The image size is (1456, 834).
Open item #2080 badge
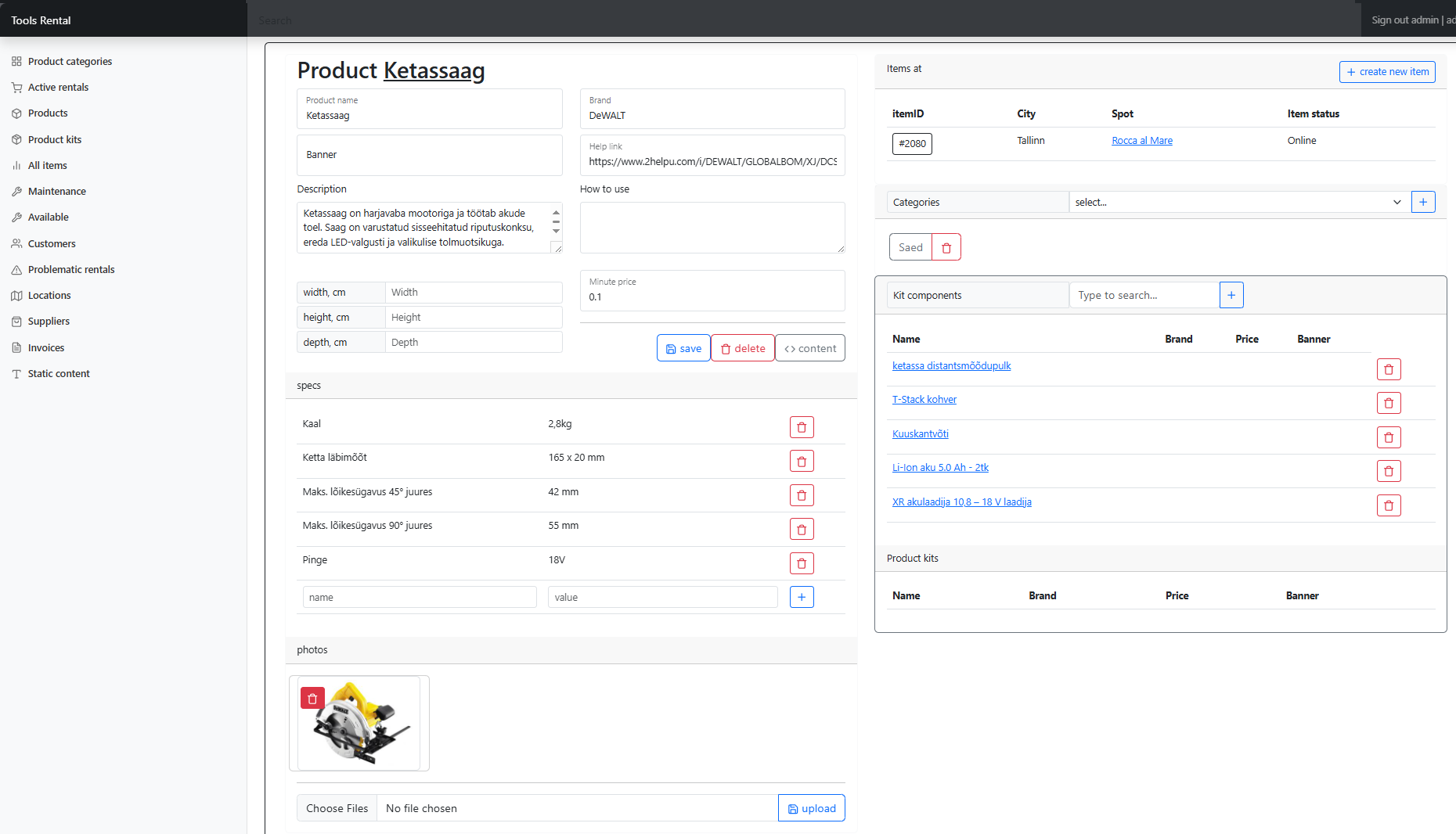click(x=912, y=144)
